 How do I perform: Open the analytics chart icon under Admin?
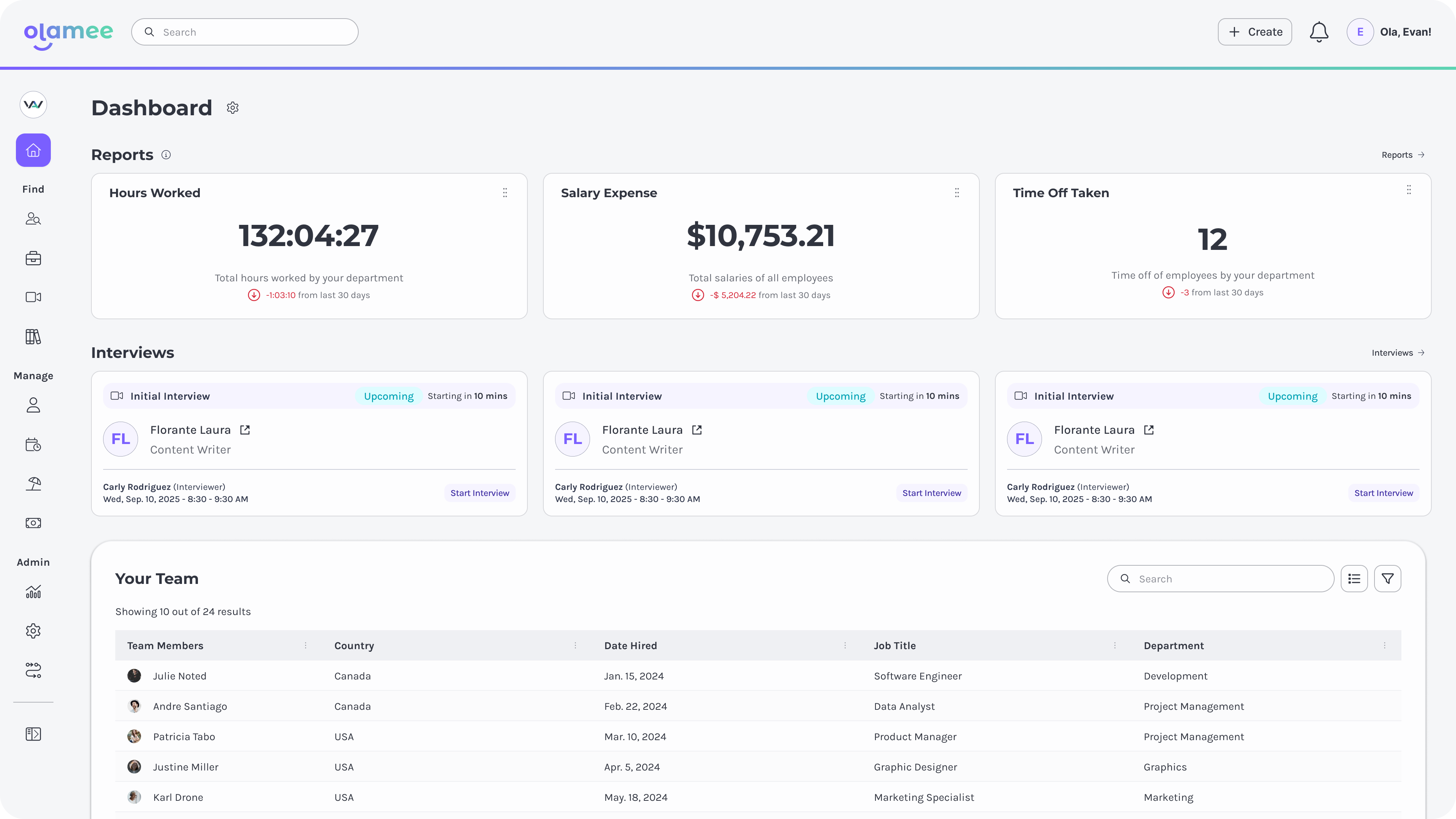33,592
